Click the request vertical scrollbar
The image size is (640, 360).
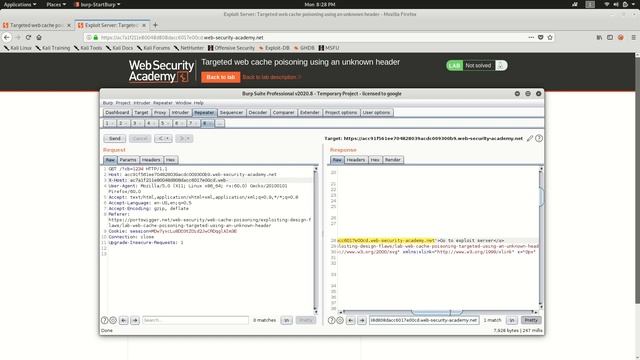coord(315,241)
